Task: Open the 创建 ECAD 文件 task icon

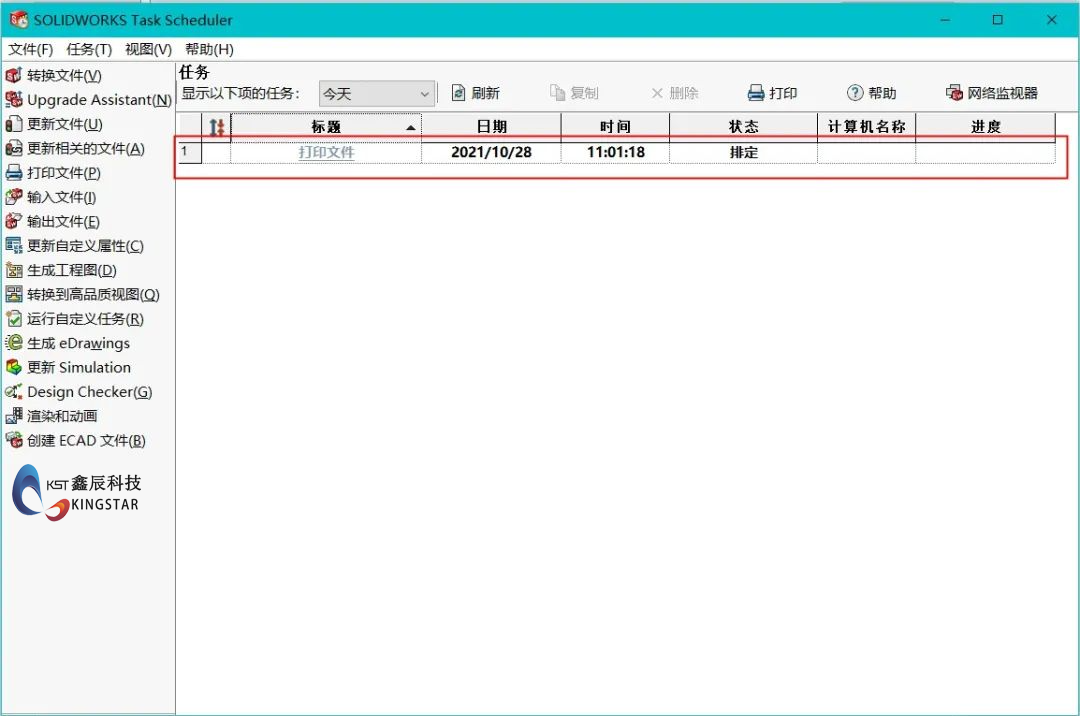Action: point(14,440)
